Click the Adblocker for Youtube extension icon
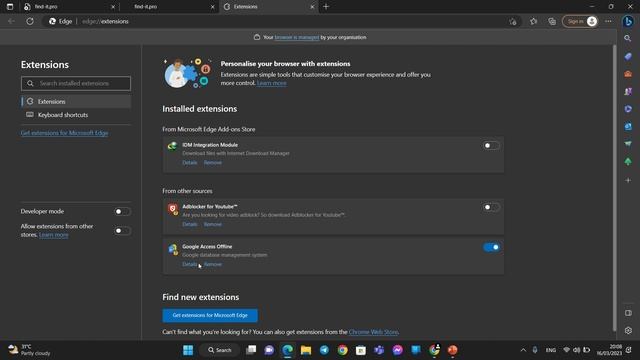640x360 pixels. coord(173,209)
